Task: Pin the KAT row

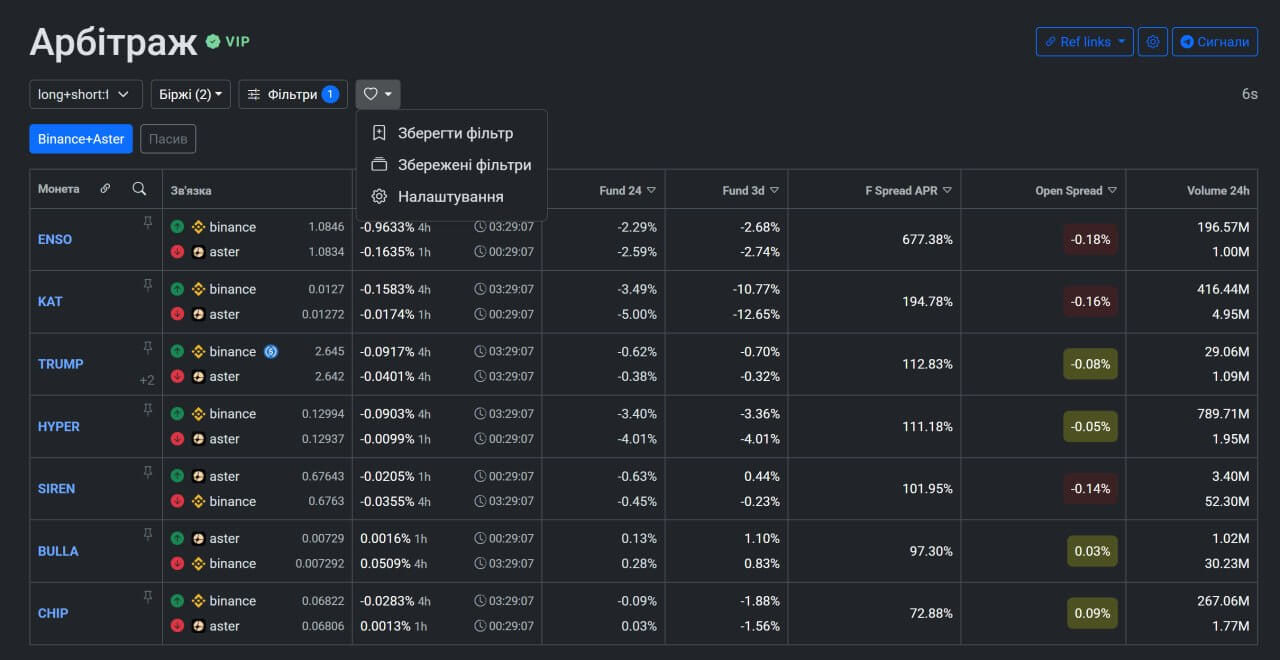Action: 148,285
